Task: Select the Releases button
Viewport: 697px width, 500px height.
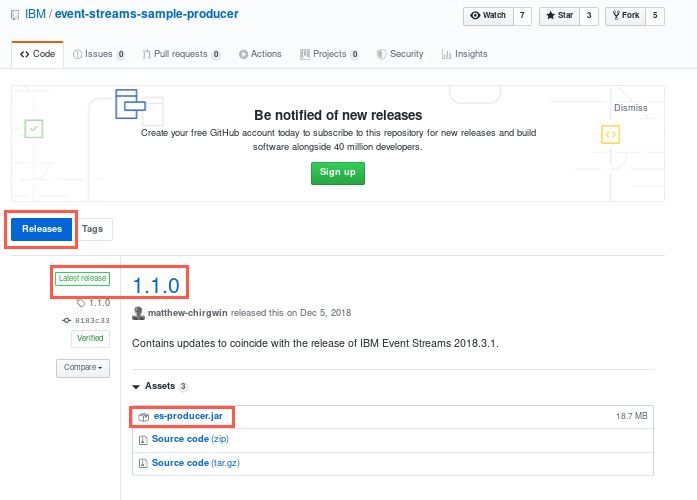Action: 42,229
